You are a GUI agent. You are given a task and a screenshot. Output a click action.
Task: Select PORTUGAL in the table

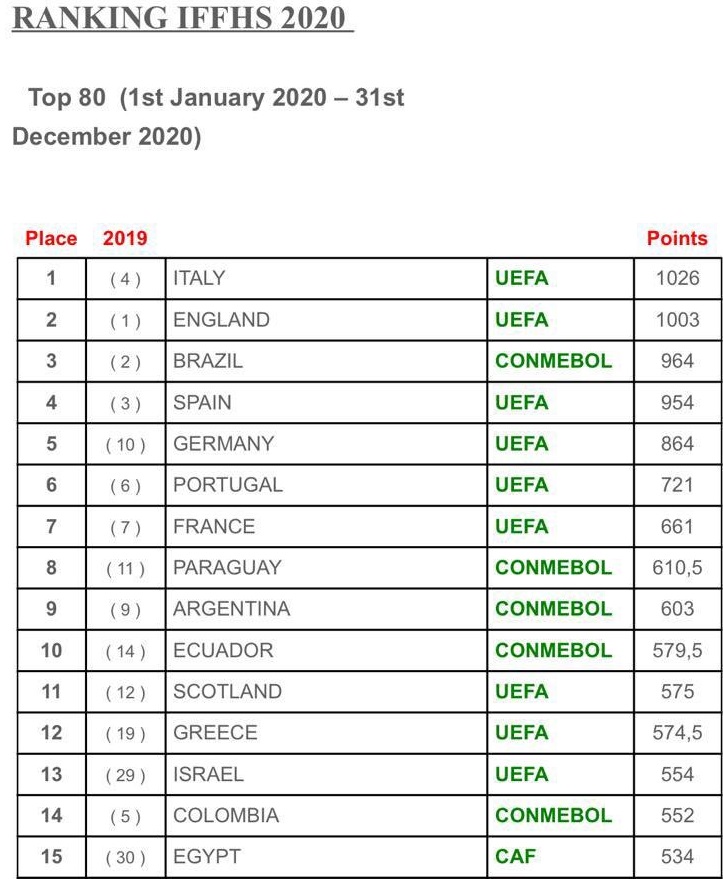(228, 485)
